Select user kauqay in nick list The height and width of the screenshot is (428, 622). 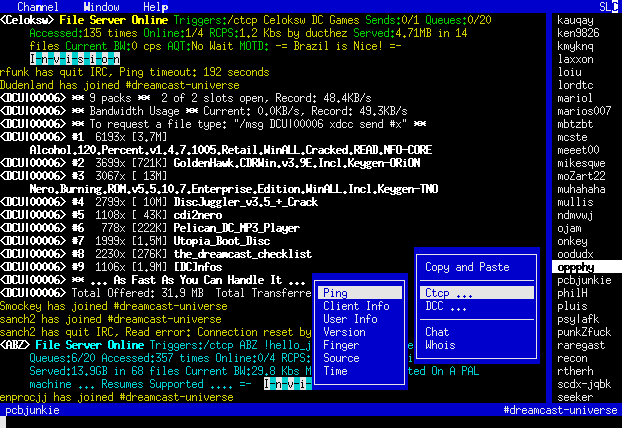pyautogui.click(x=575, y=20)
